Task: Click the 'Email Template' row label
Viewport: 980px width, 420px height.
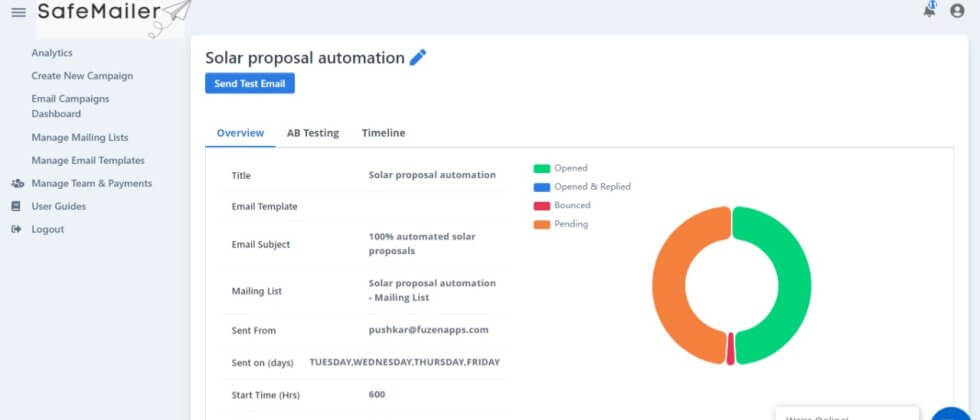Action: click(264, 206)
